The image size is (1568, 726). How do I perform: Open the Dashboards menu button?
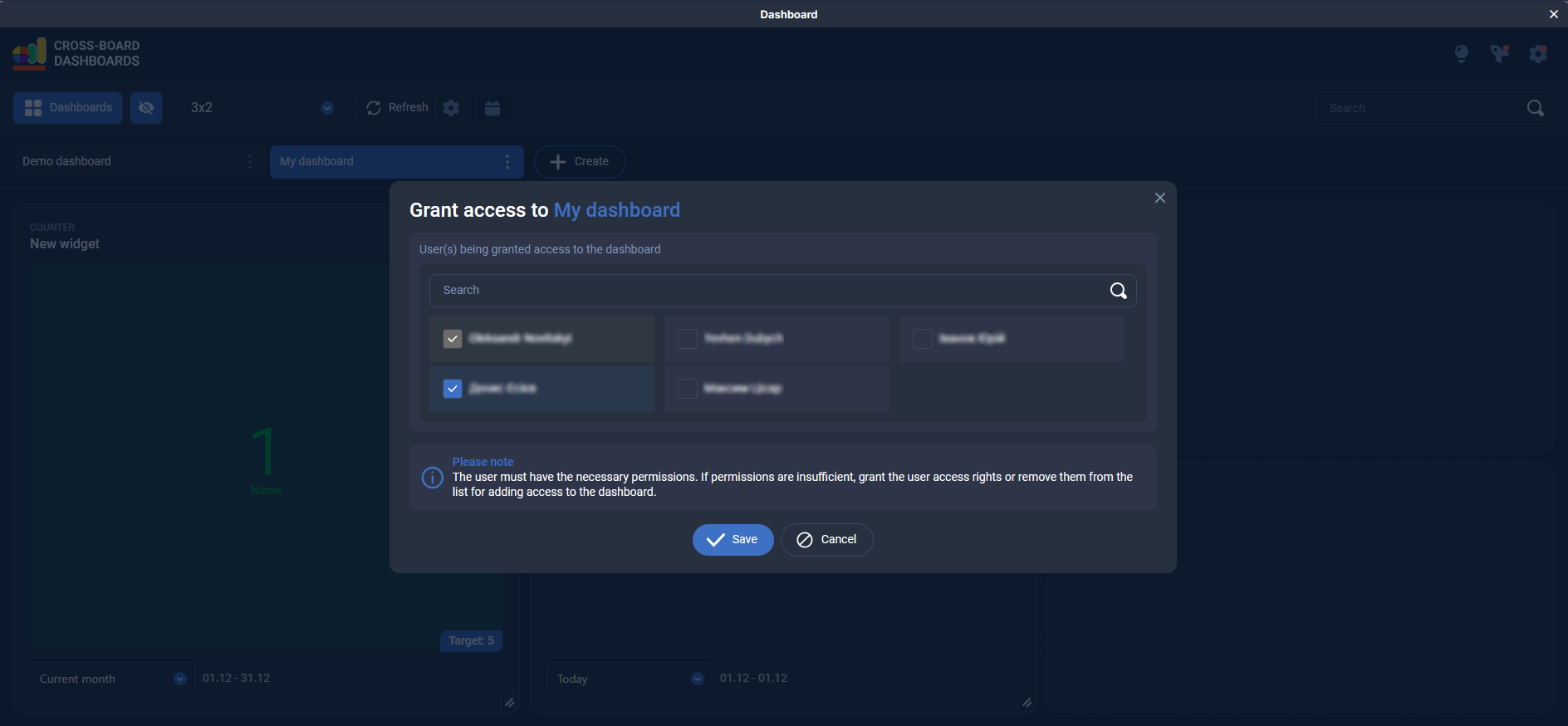[x=68, y=108]
